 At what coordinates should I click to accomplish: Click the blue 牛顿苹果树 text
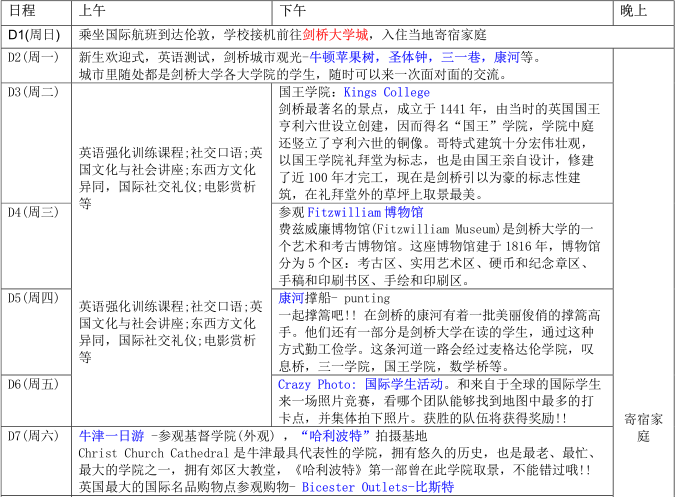[x=342, y=57]
